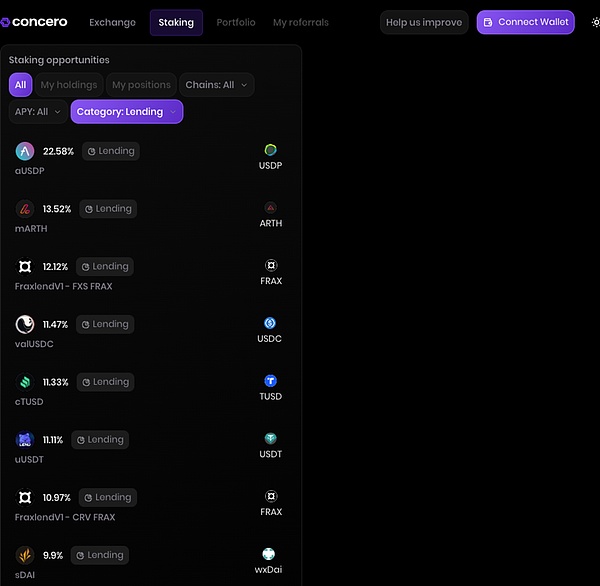
Task: Click the valUSDC protocol icon
Action: 25,324
